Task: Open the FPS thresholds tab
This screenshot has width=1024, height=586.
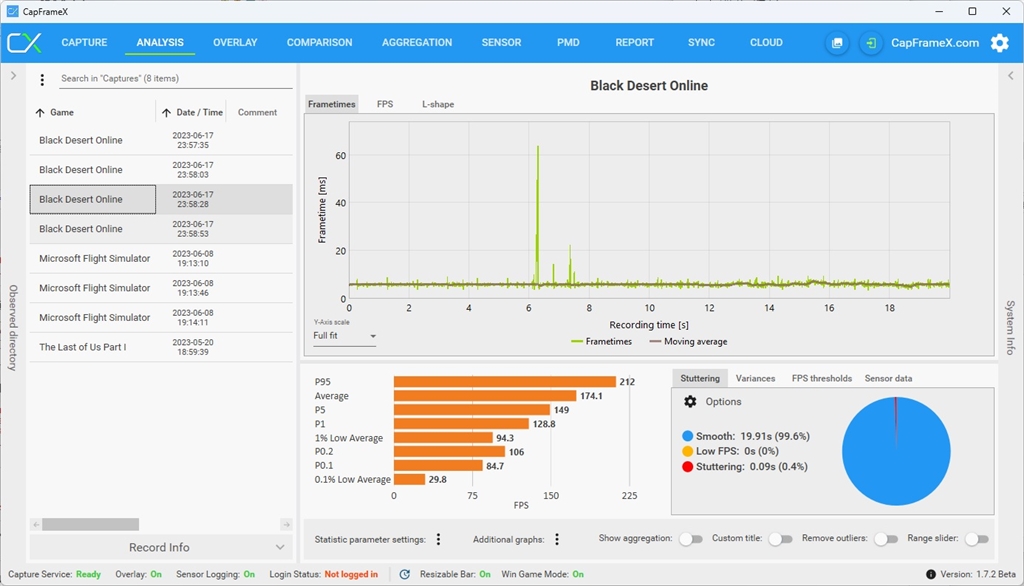Action: (x=822, y=378)
